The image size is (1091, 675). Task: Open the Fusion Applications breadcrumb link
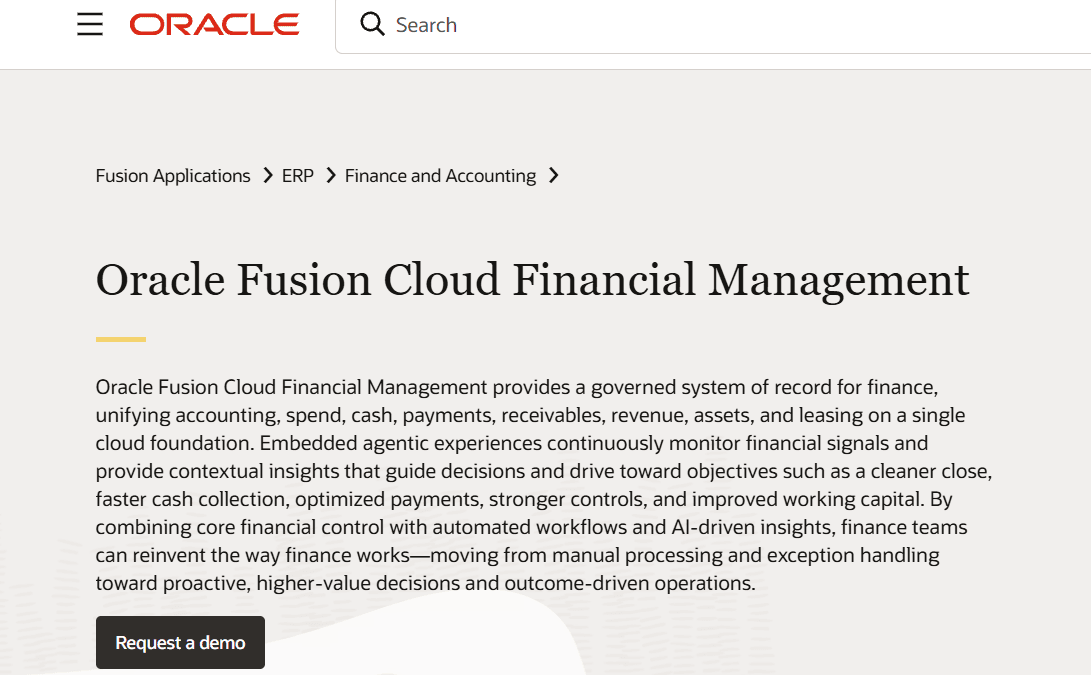point(173,176)
